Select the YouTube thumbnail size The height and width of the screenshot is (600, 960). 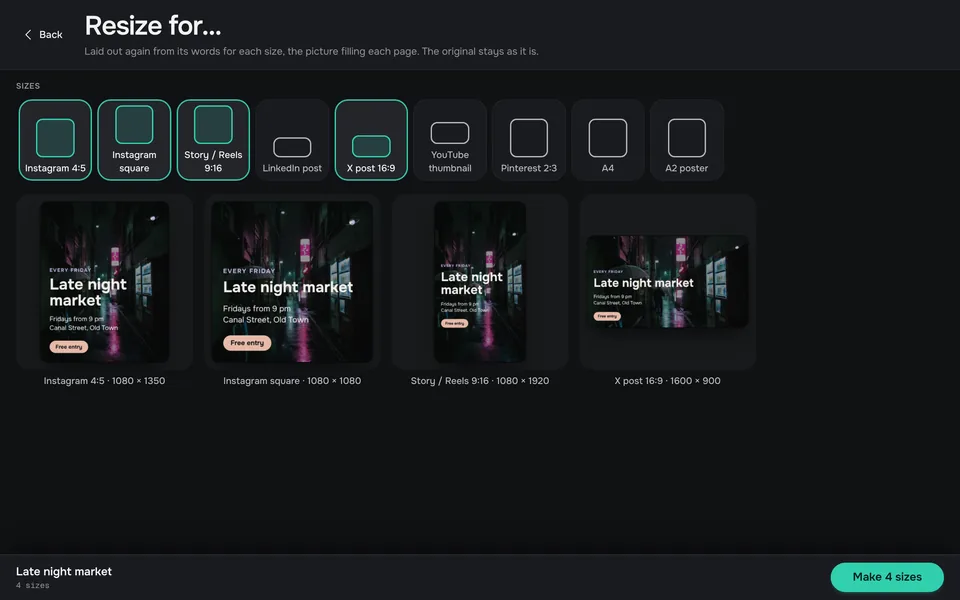450,140
